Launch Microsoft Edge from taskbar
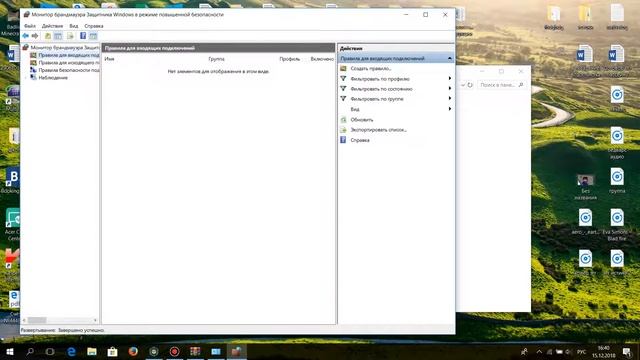 click(71, 351)
